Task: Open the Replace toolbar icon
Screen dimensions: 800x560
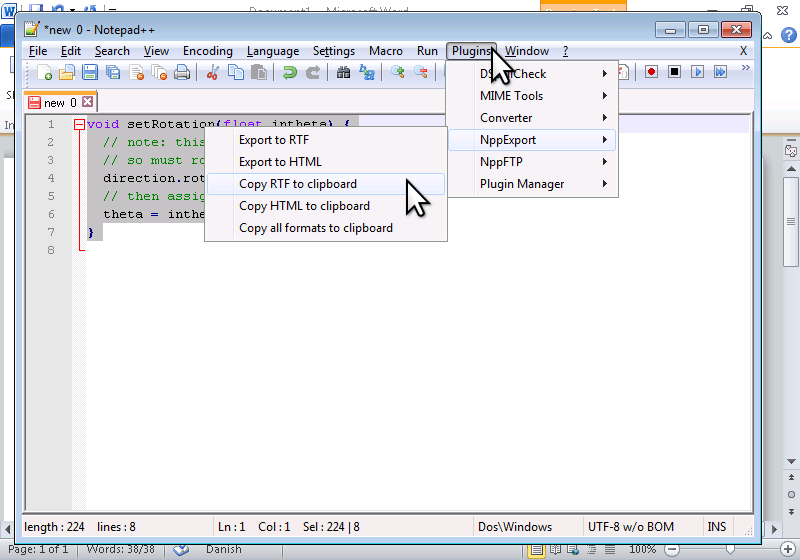Action: [x=367, y=72]
